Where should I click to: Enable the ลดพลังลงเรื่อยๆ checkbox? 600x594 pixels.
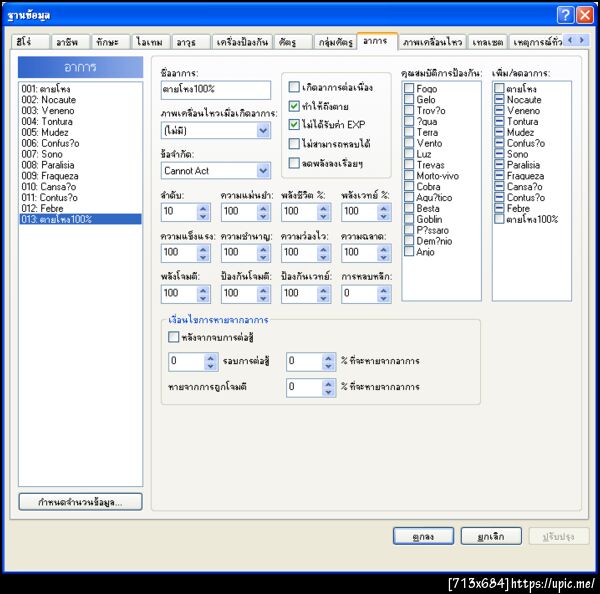point(294,163)
